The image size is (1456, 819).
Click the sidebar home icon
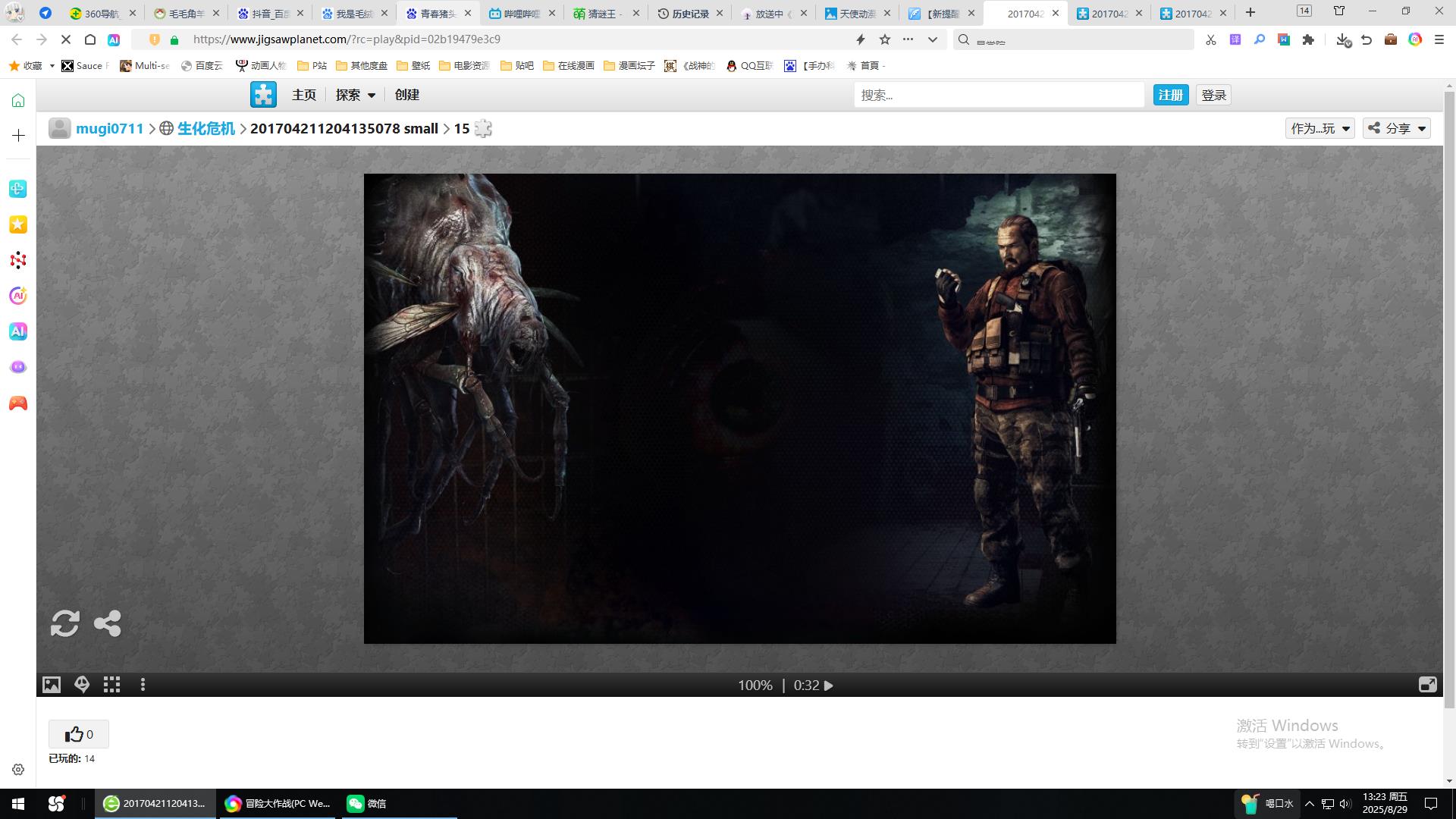point(18,101)
